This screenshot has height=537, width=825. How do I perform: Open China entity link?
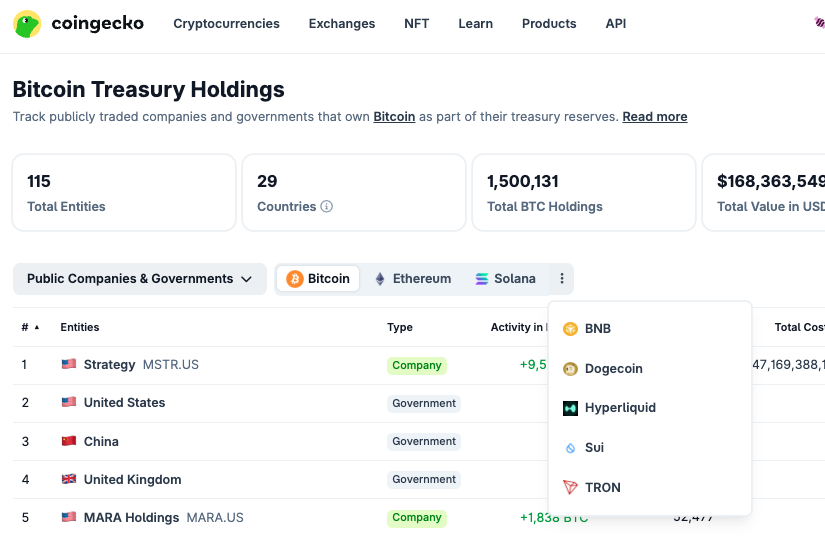[101, 441]
